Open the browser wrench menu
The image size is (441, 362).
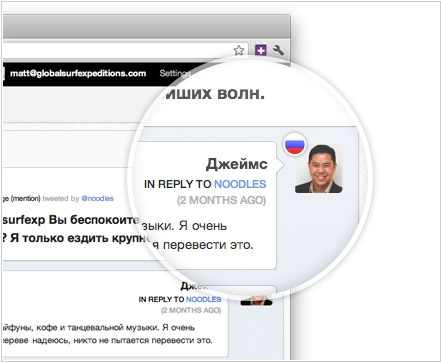tap(279, 50)
